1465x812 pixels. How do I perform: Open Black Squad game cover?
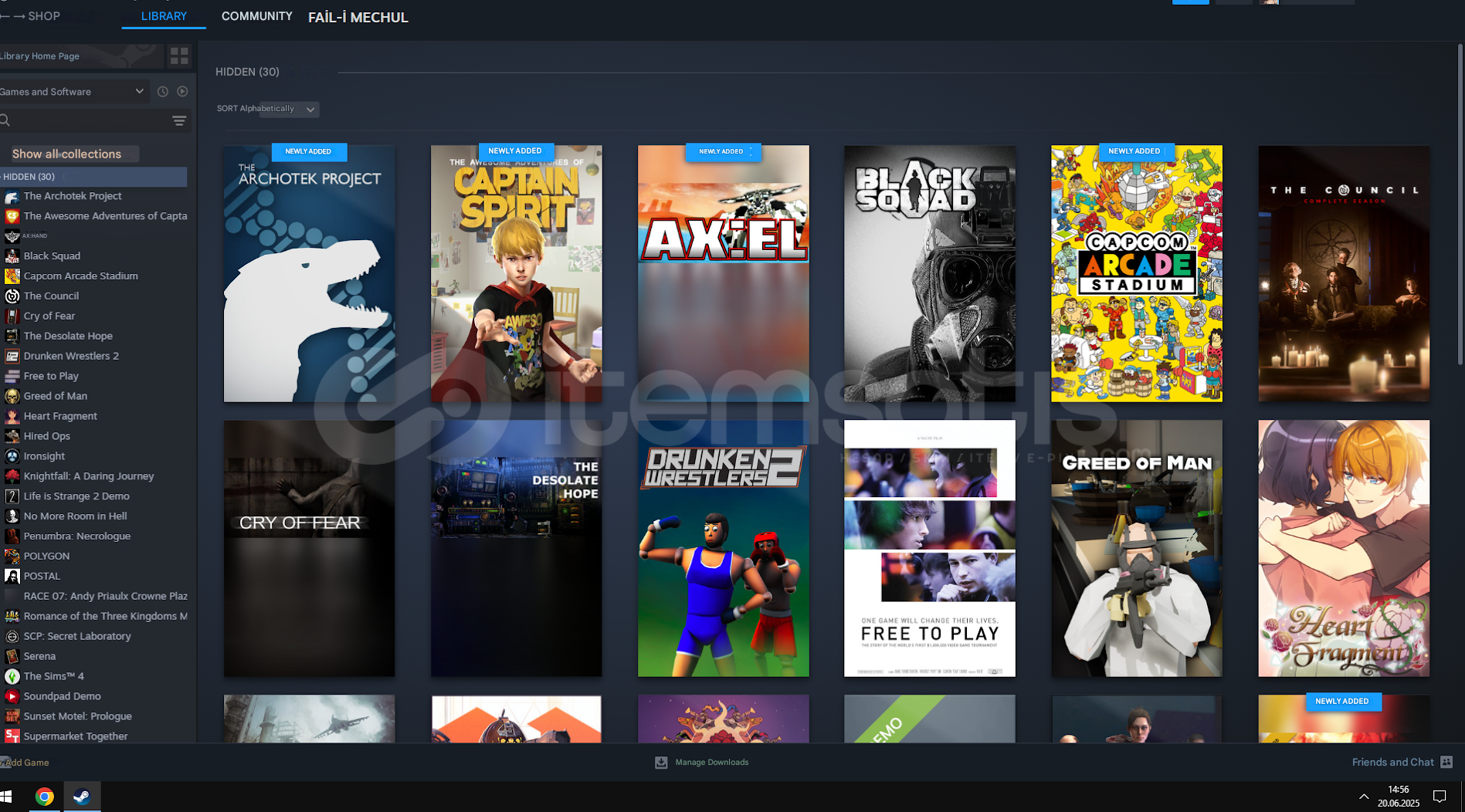click(930, 273)
